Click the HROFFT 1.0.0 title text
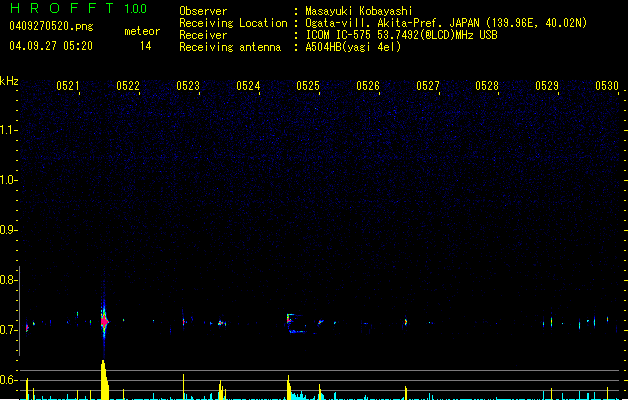This screenshot has width=629, height=400. pyautogui.click(x=79, y=8)
